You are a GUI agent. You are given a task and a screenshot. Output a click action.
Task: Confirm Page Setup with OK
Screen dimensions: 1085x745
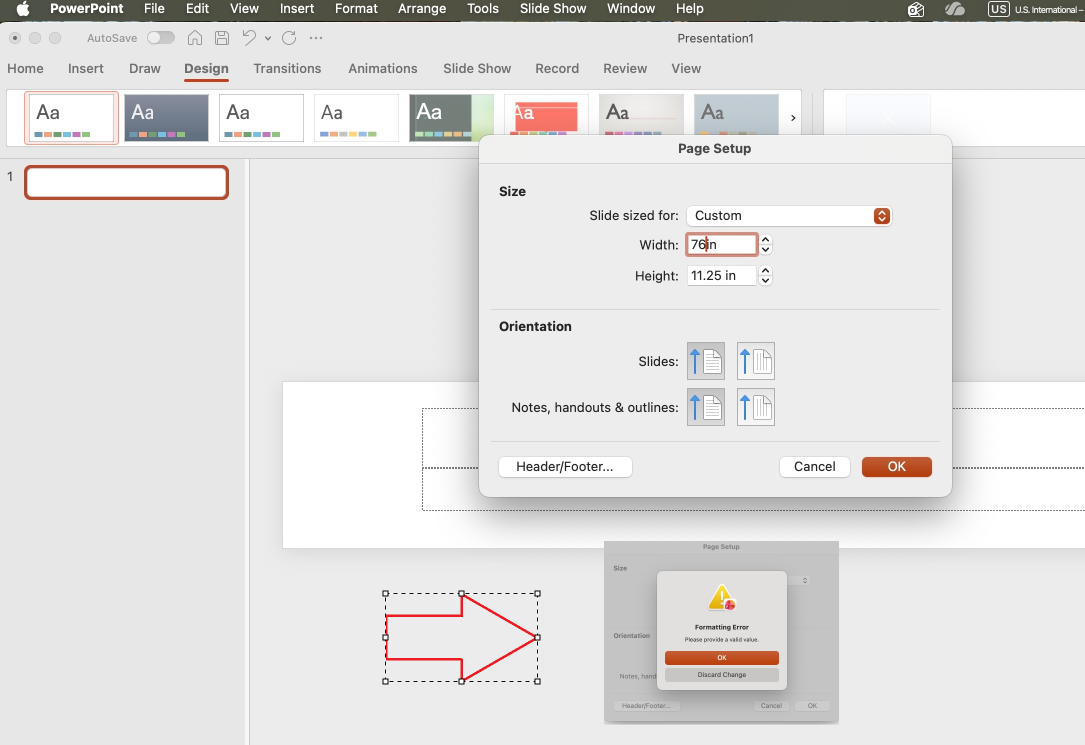coord(897,467)
